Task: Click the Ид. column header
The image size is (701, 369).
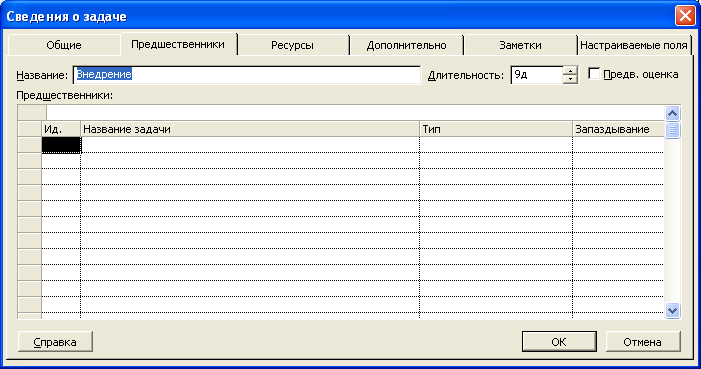Action: (61, 129)
